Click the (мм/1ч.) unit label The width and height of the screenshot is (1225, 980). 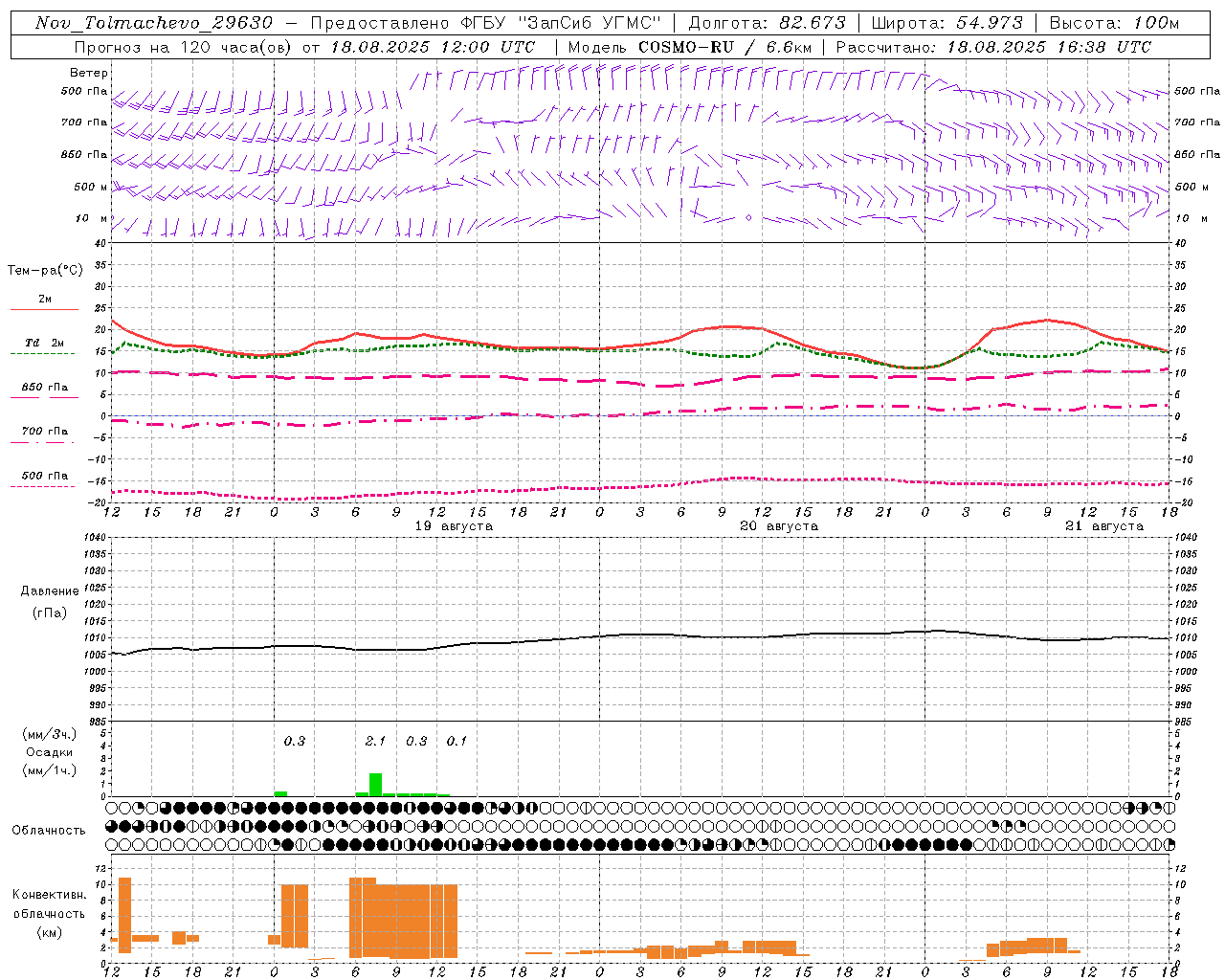pyautogui.click(x=49, y=770)
